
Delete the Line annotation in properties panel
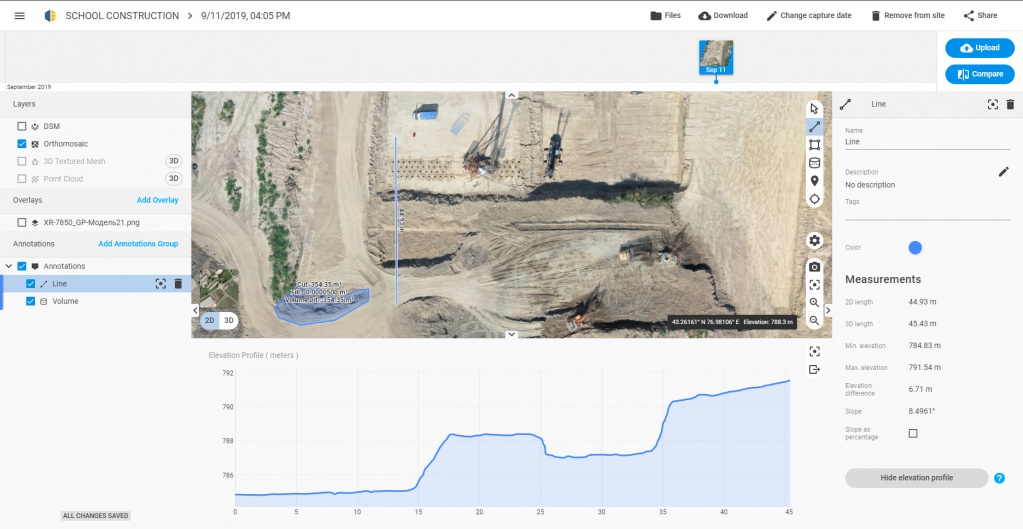[x=1010, y=104]
